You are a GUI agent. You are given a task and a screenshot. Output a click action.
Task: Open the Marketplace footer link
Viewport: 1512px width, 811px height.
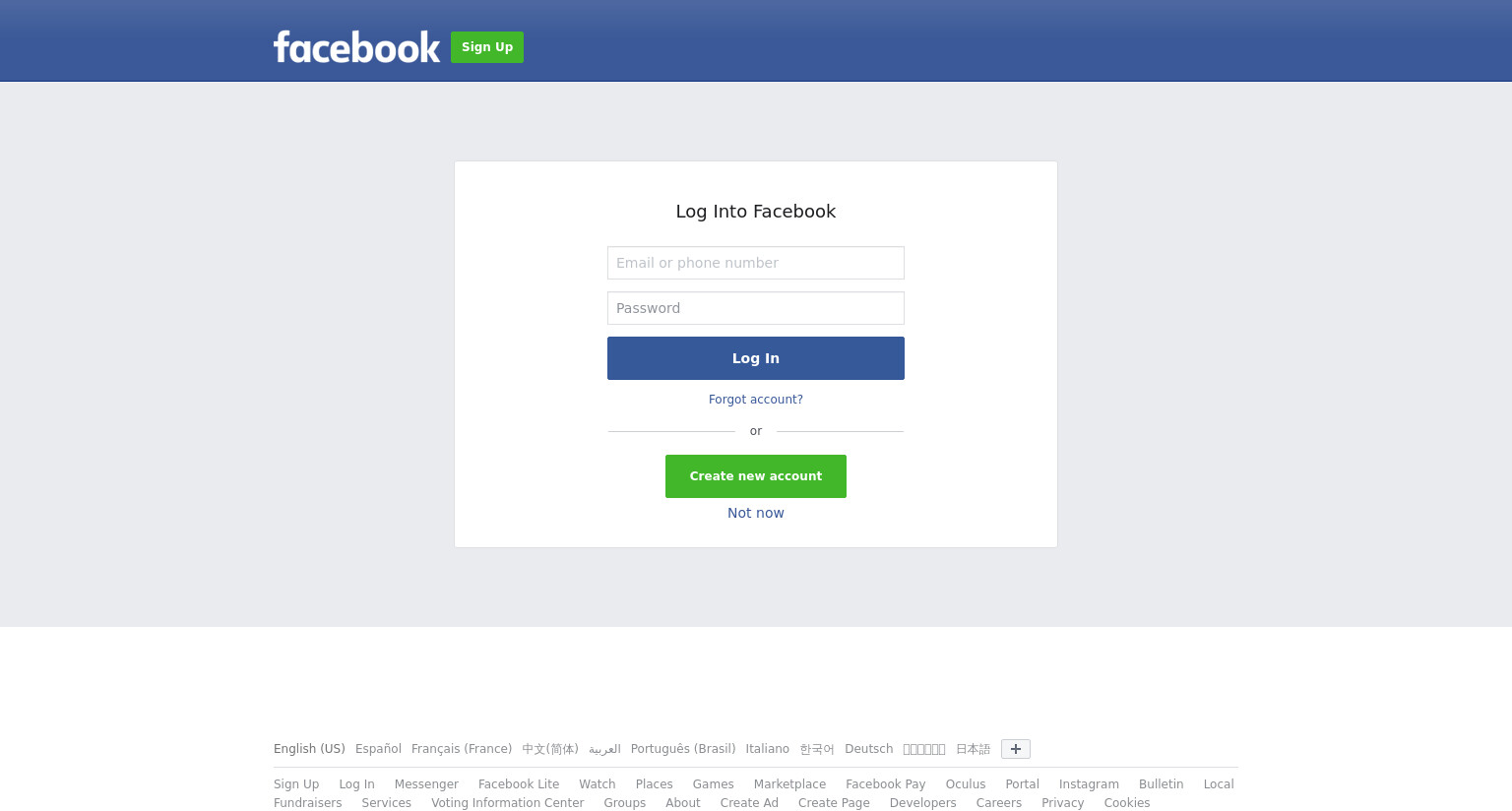[x=789, y=784]
